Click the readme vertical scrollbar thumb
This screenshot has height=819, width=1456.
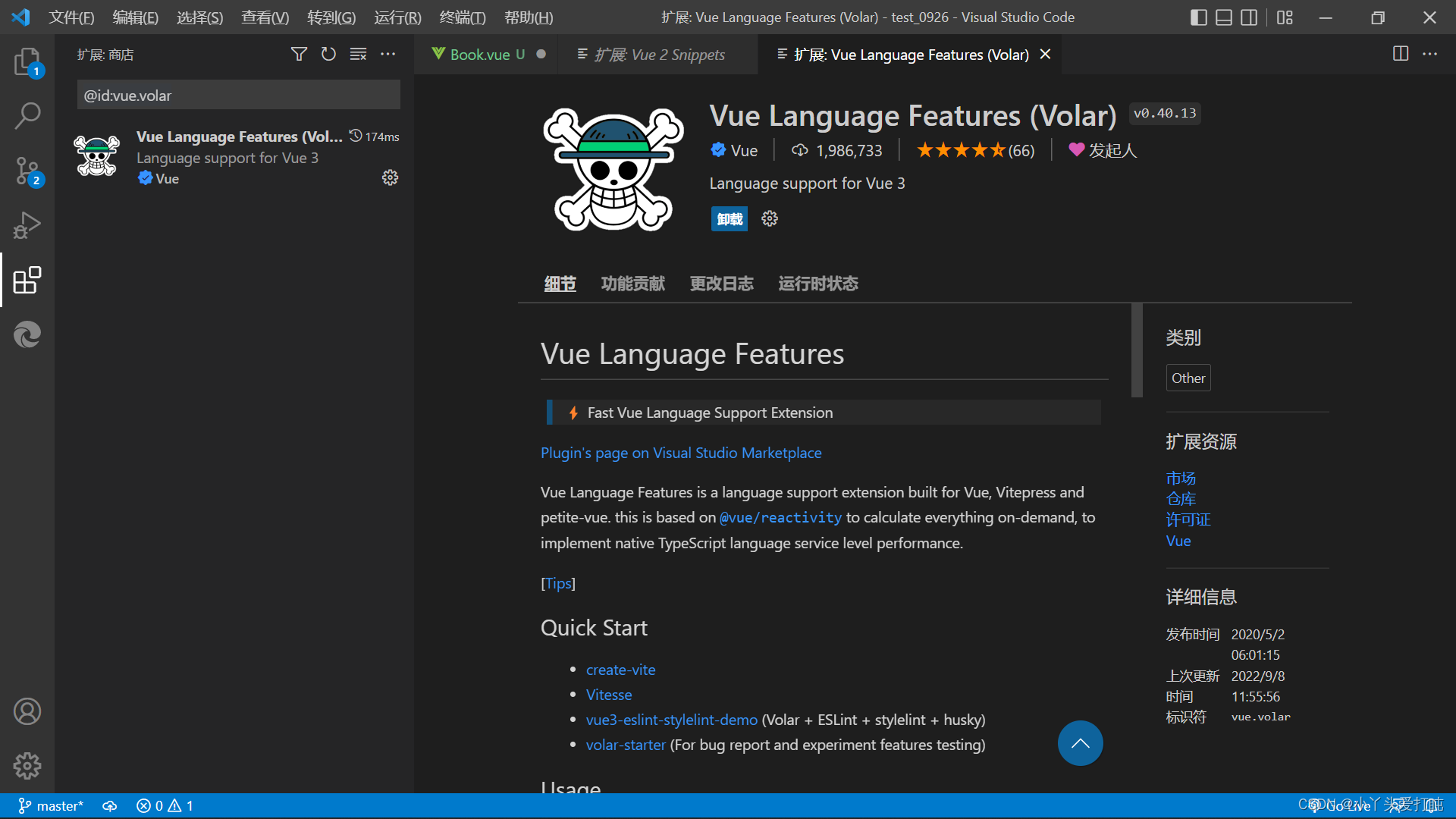1137,350
